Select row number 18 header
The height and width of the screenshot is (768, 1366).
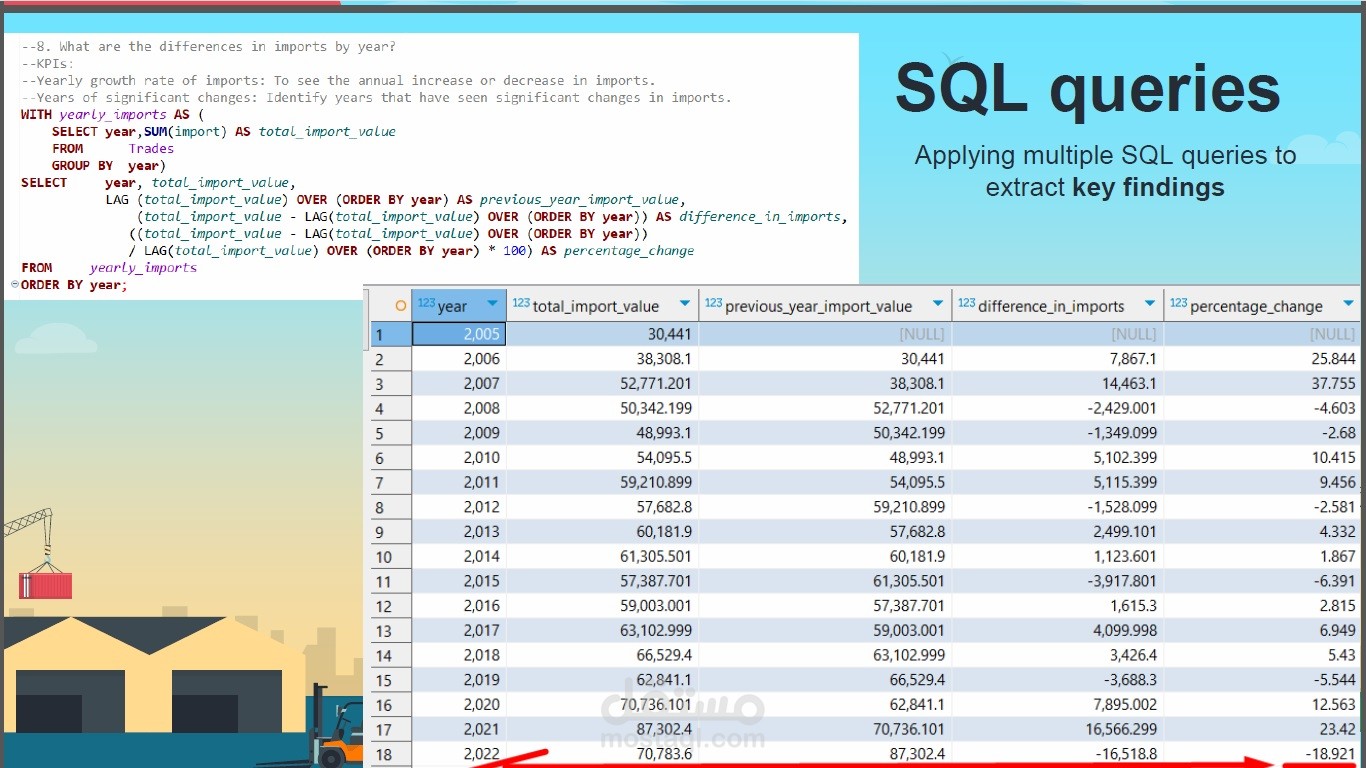coord(391,754)
